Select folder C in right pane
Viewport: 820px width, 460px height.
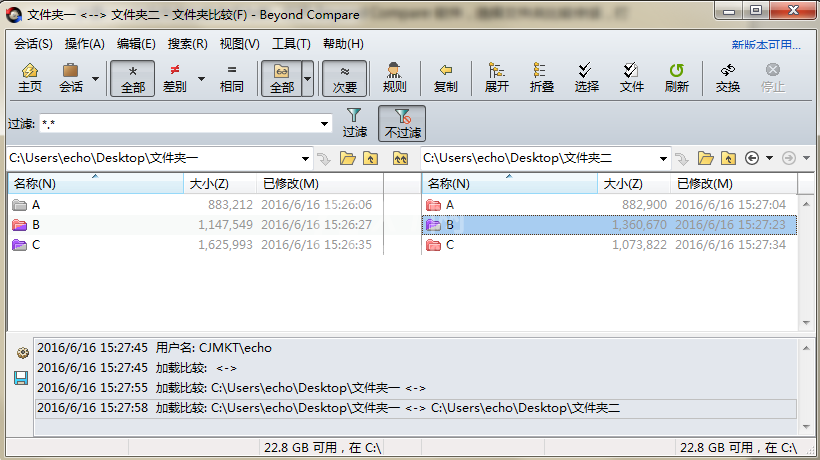610,245
